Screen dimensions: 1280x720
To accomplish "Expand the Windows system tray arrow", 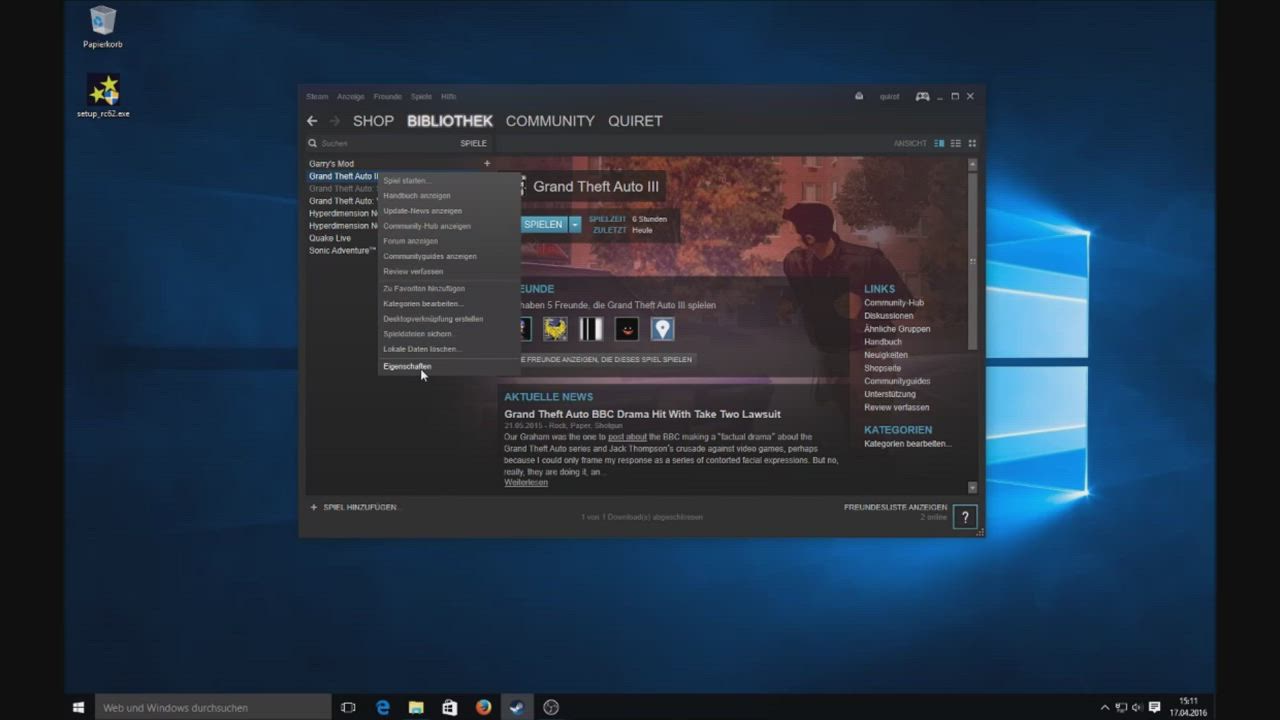I will (x=1104, y=707).
